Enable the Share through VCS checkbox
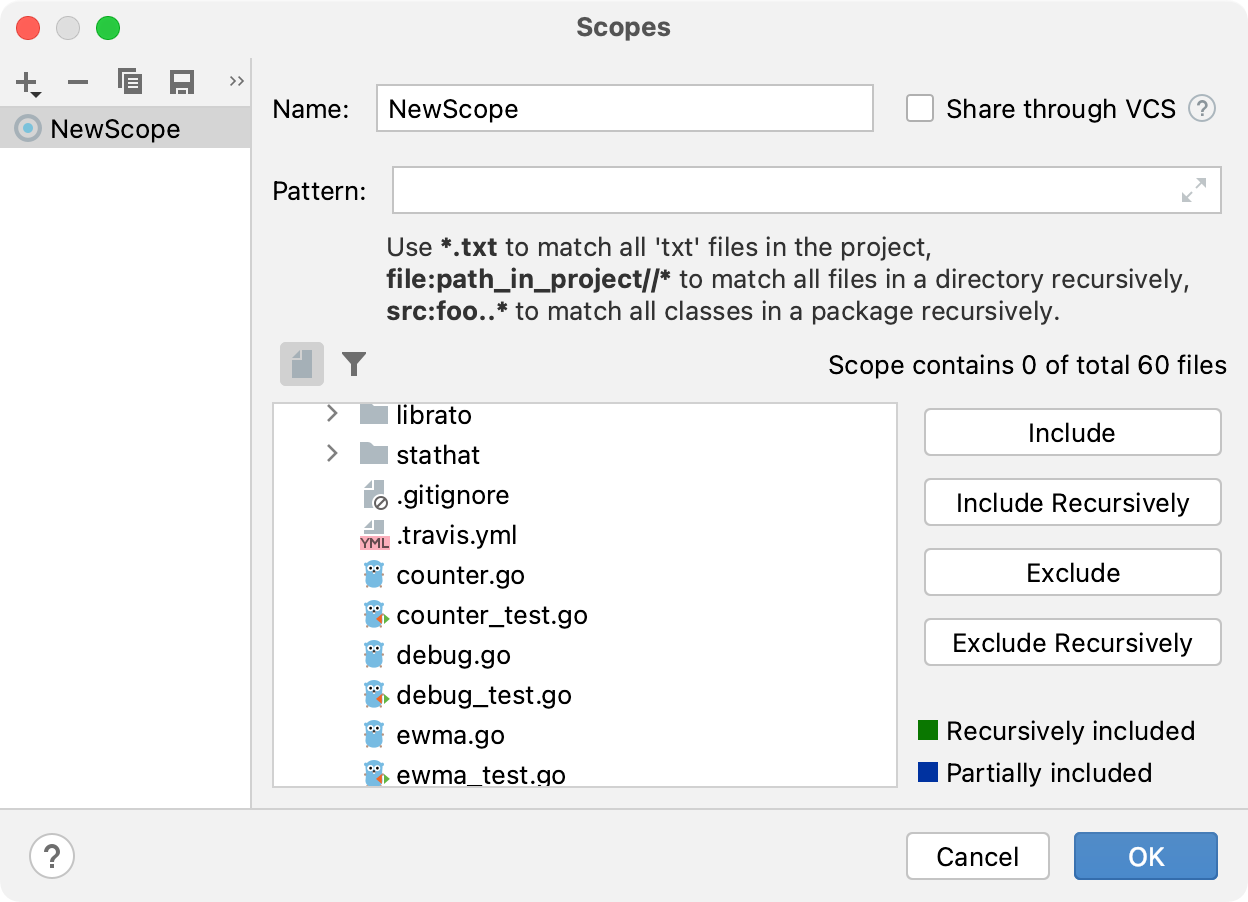 920,109
